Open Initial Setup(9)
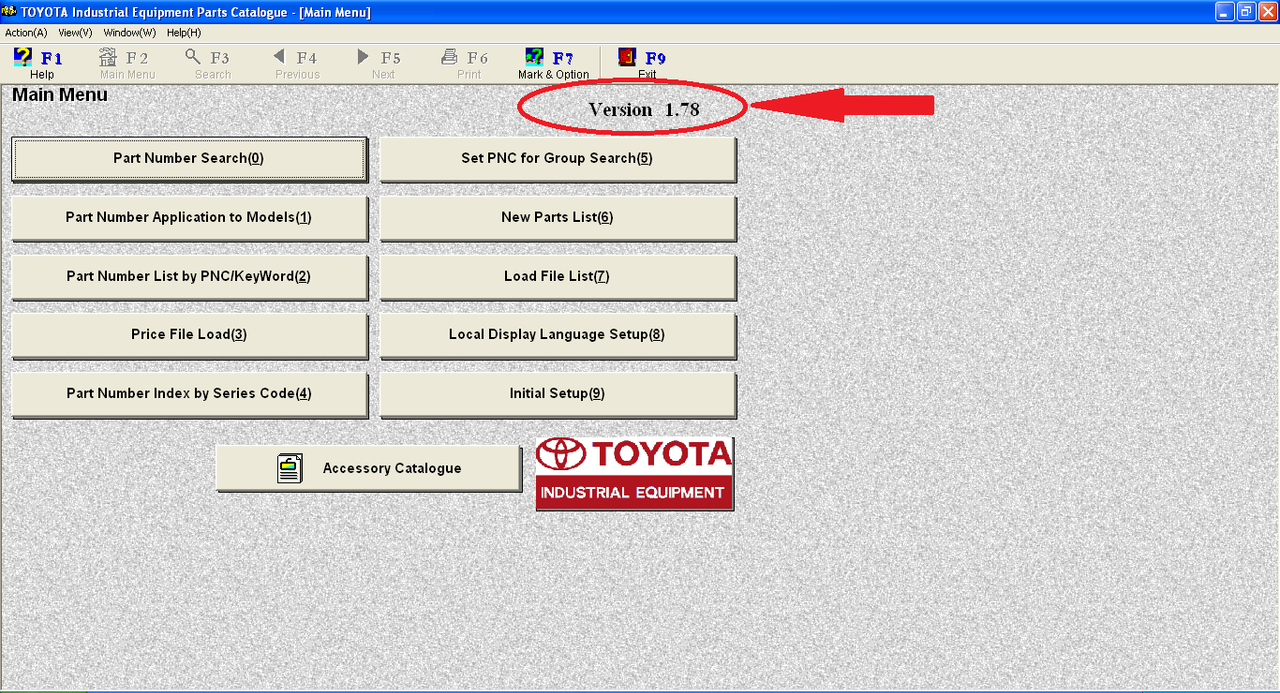The image size is (1280, 693). (x=557, y=394)
